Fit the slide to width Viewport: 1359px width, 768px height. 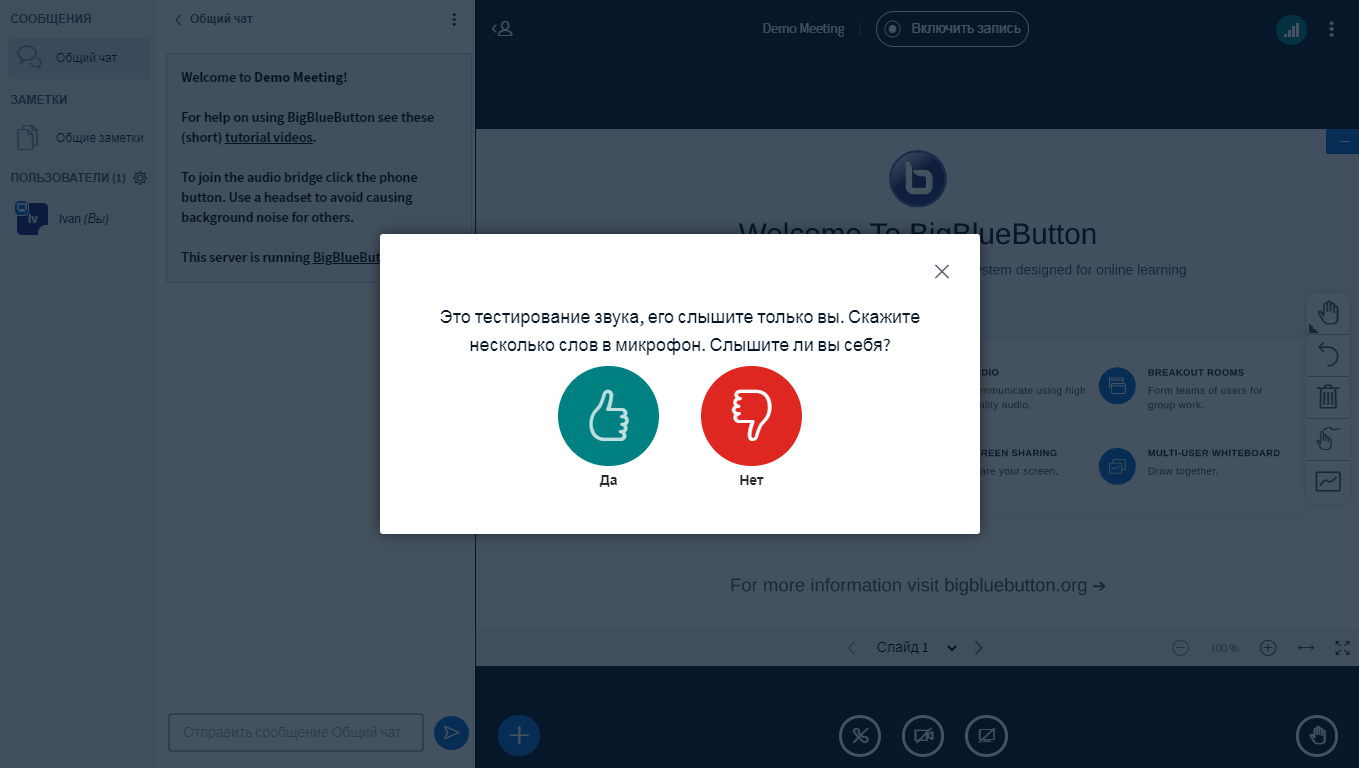coord(1306,648)
